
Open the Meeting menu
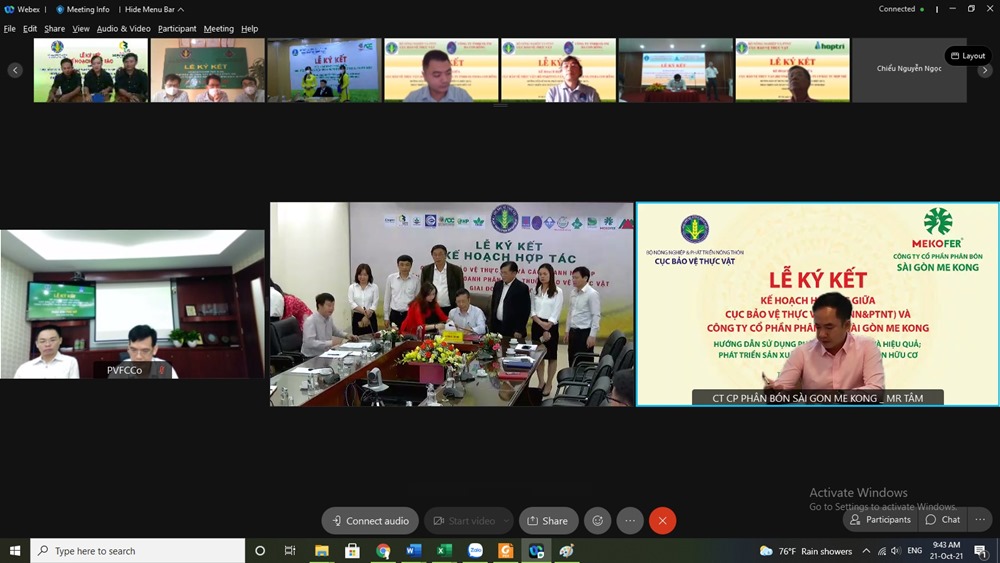coord(219,29)
